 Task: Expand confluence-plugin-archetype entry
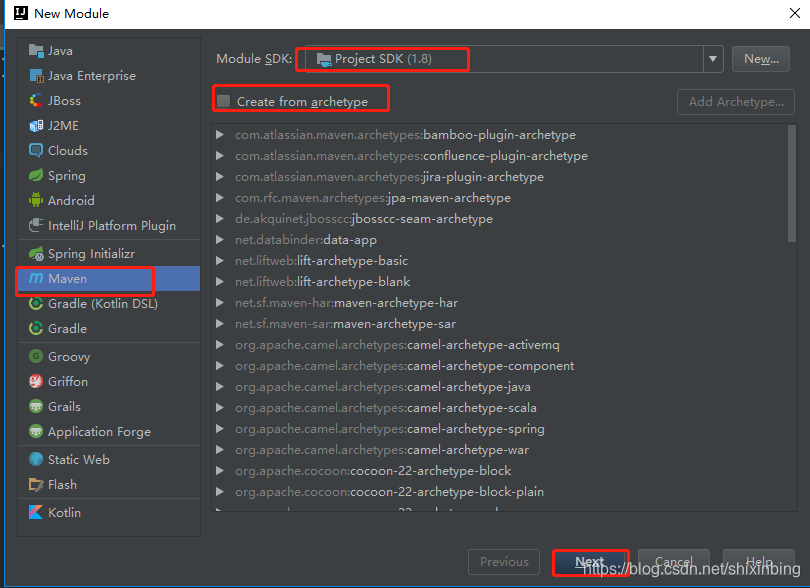pos(220,156)
